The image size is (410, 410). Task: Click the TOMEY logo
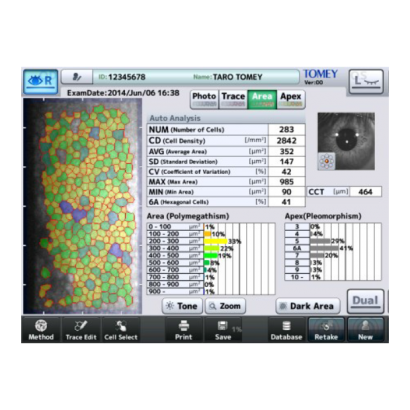coord(320,74)
